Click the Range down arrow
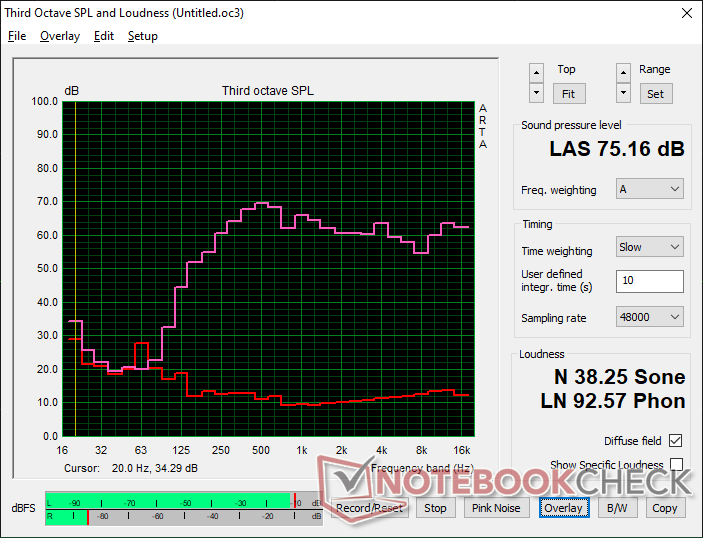Image resolution: width=703 pixels, height=538 pixels. 623,93
